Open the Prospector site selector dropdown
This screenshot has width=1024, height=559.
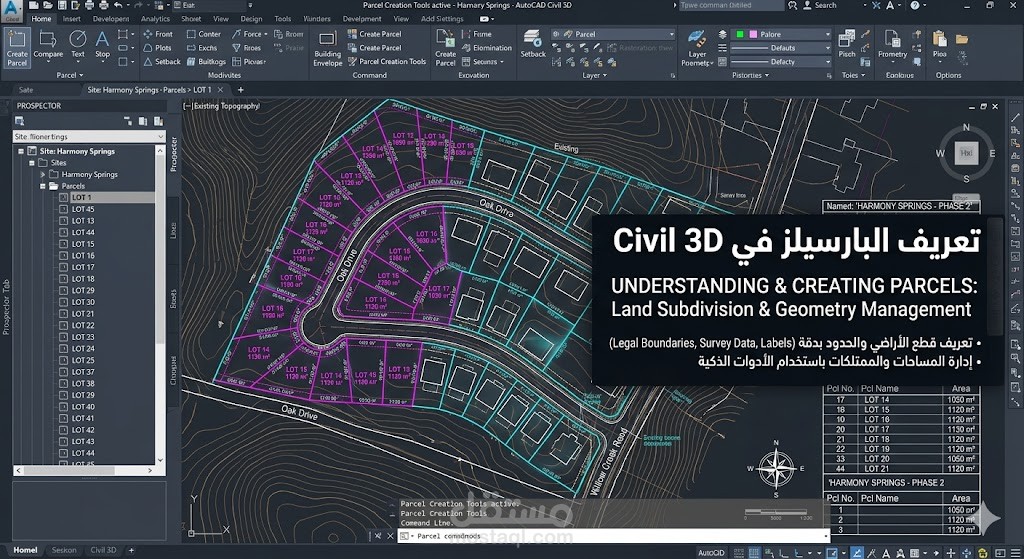click(x=89, y=136)
